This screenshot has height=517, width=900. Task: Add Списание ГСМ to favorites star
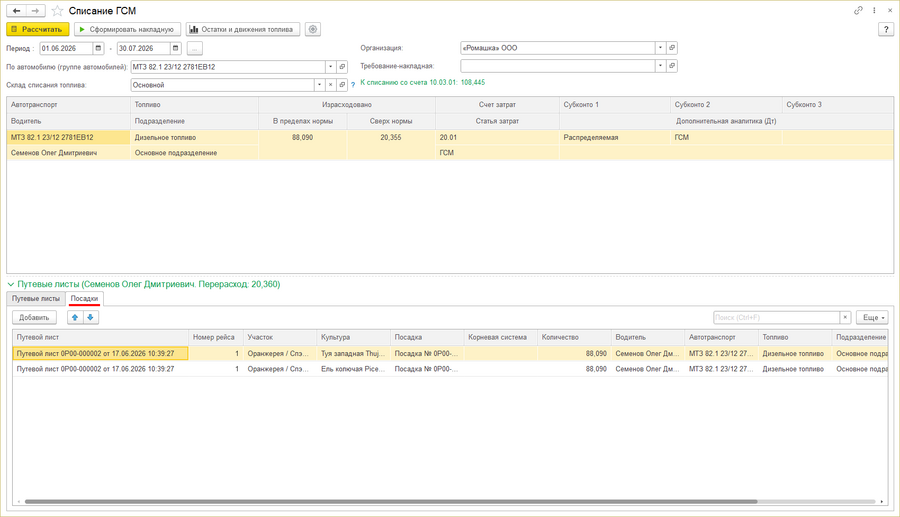pos(57,11)
